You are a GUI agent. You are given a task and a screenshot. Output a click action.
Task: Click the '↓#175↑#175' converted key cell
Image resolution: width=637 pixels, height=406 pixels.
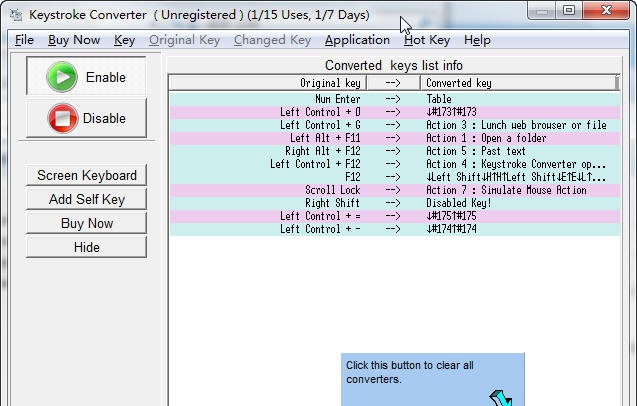coord(451,216)
